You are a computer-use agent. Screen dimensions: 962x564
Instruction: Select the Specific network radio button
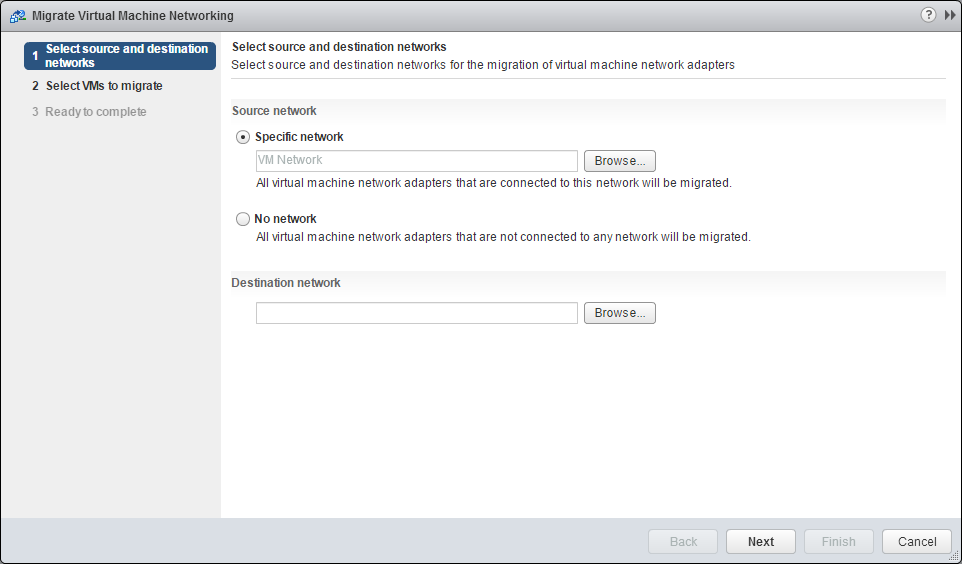243,137
